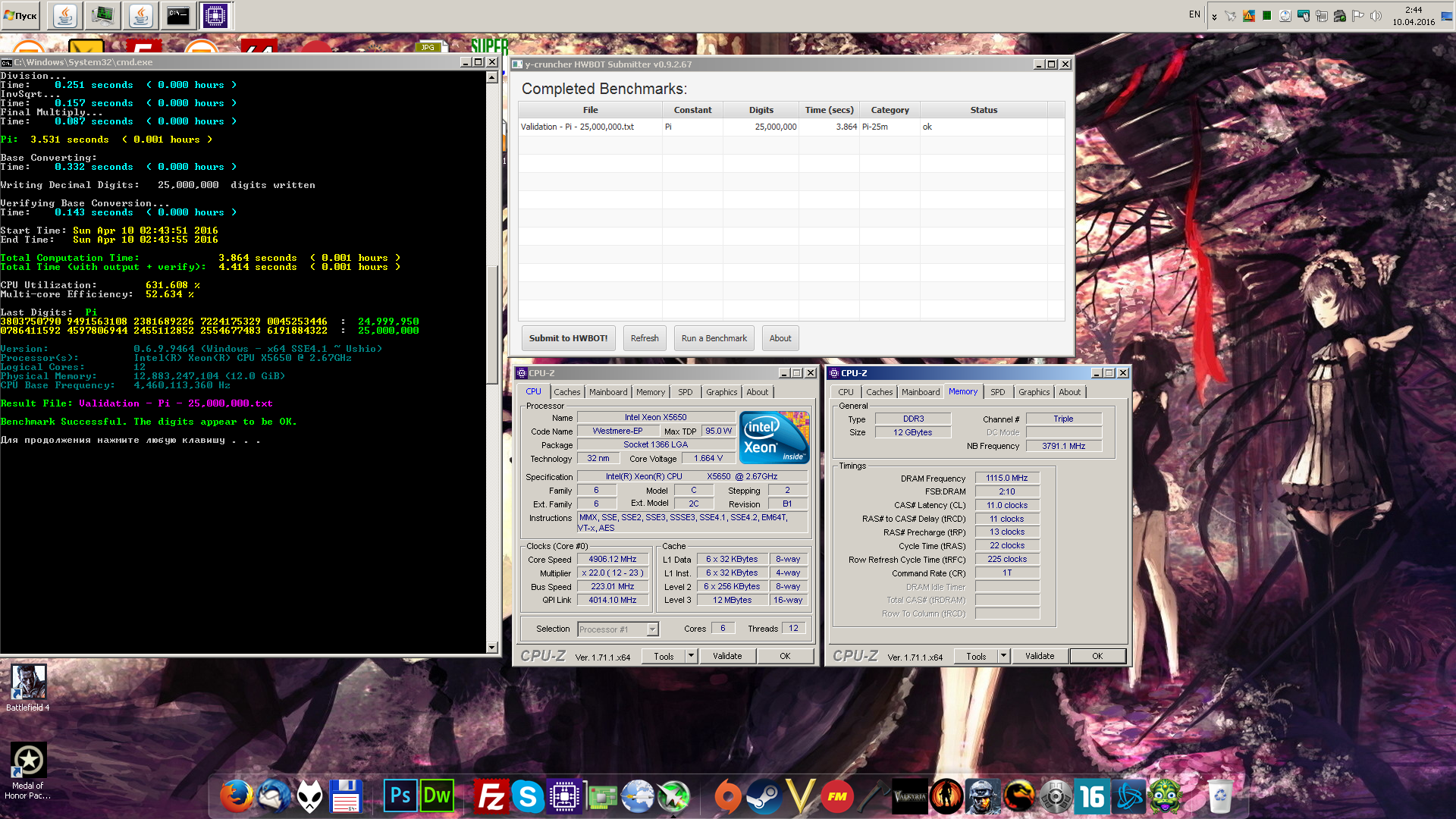
Task: Open About tab in right CPU-Z window
Action: pos(1069,392)
